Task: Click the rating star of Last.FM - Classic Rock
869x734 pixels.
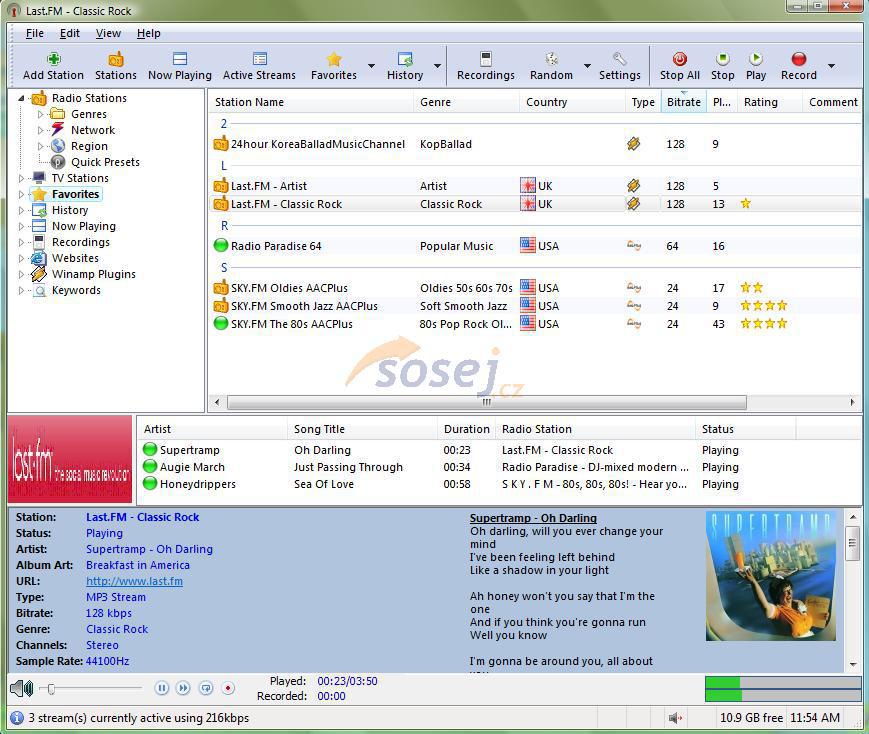Action: [x=745, y=203]
